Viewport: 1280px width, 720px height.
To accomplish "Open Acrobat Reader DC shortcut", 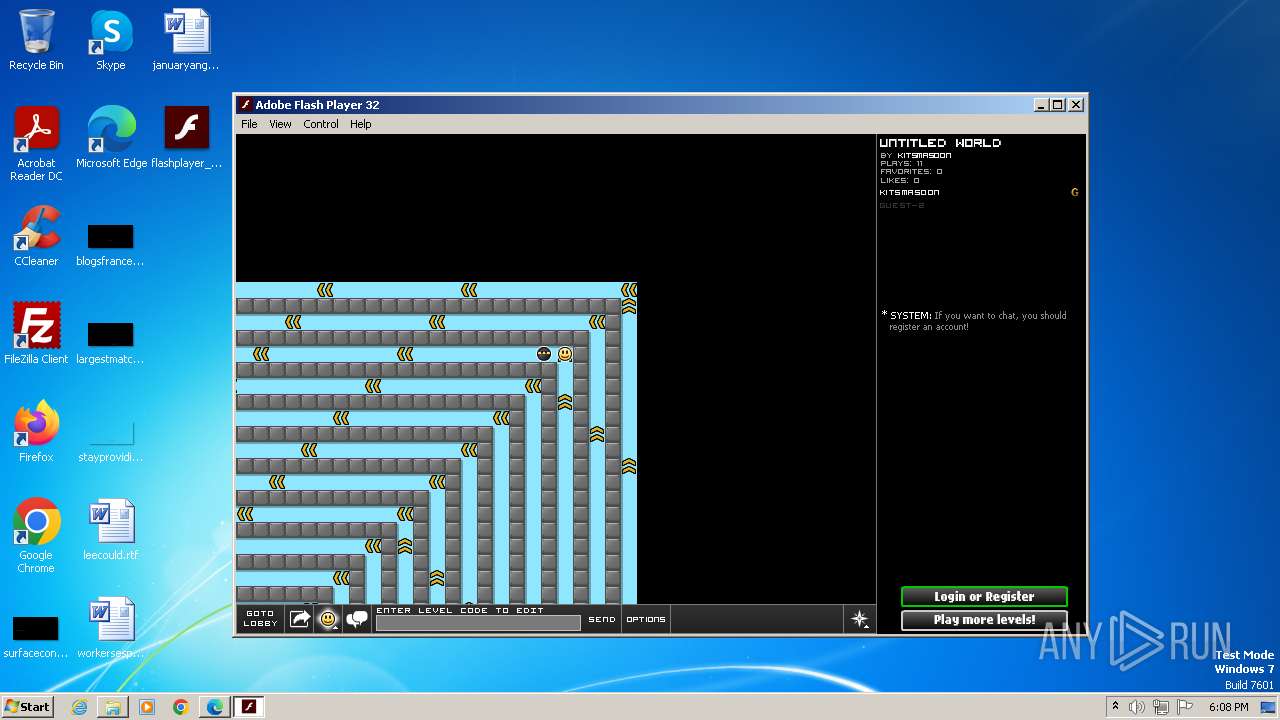I will (x=36, y=144).
